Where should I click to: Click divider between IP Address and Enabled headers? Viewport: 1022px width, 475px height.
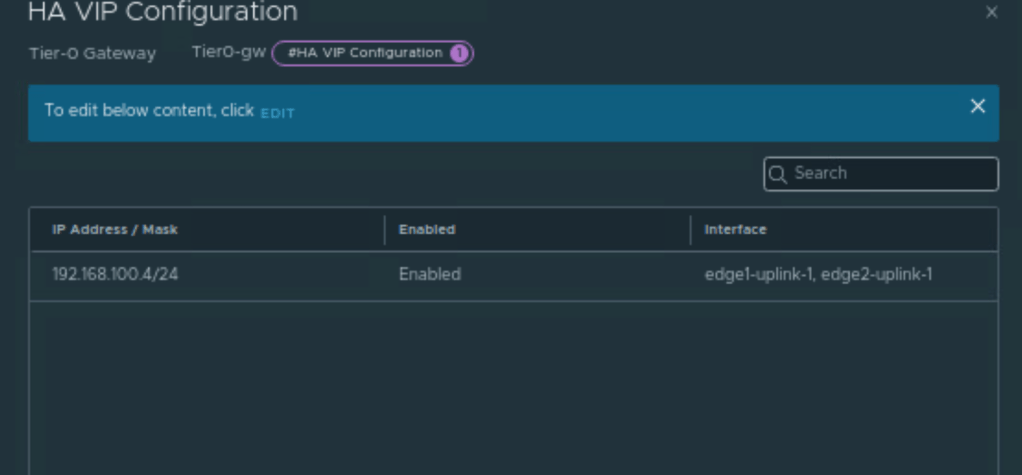385,230
